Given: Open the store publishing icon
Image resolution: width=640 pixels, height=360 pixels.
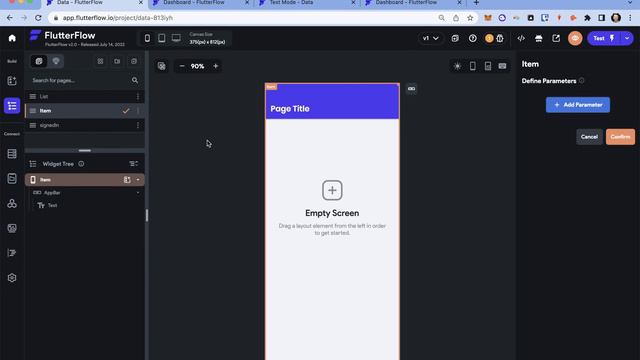Looking at the screenshot, I should point(538,38).
